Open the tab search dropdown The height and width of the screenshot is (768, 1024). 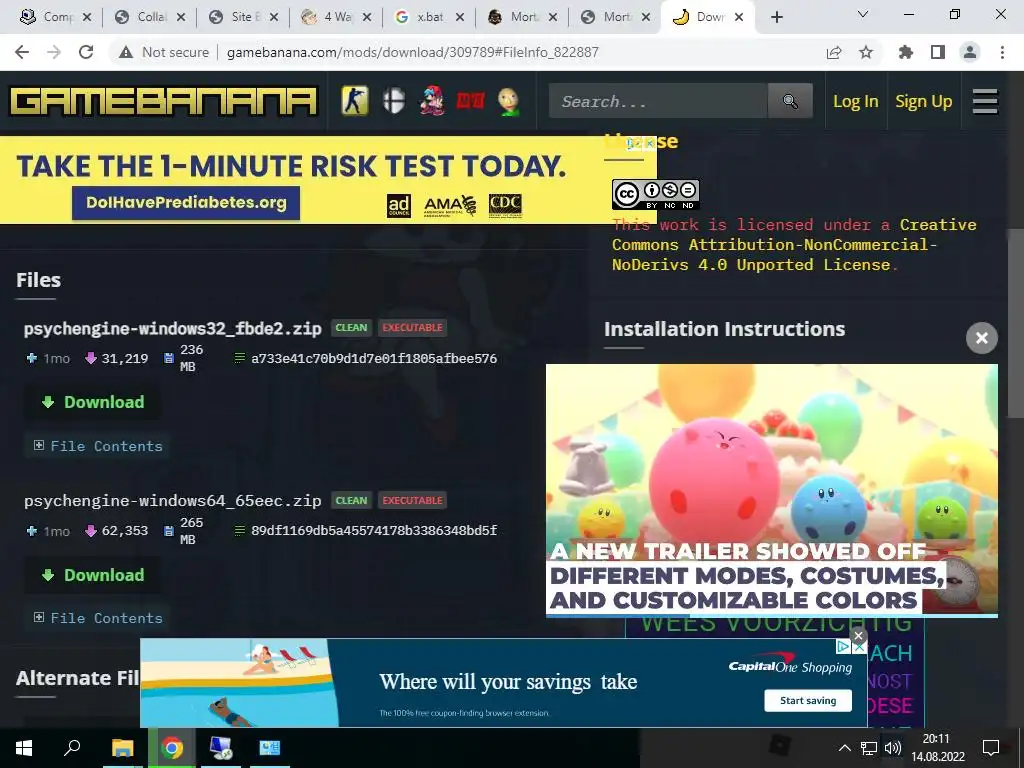863,14
